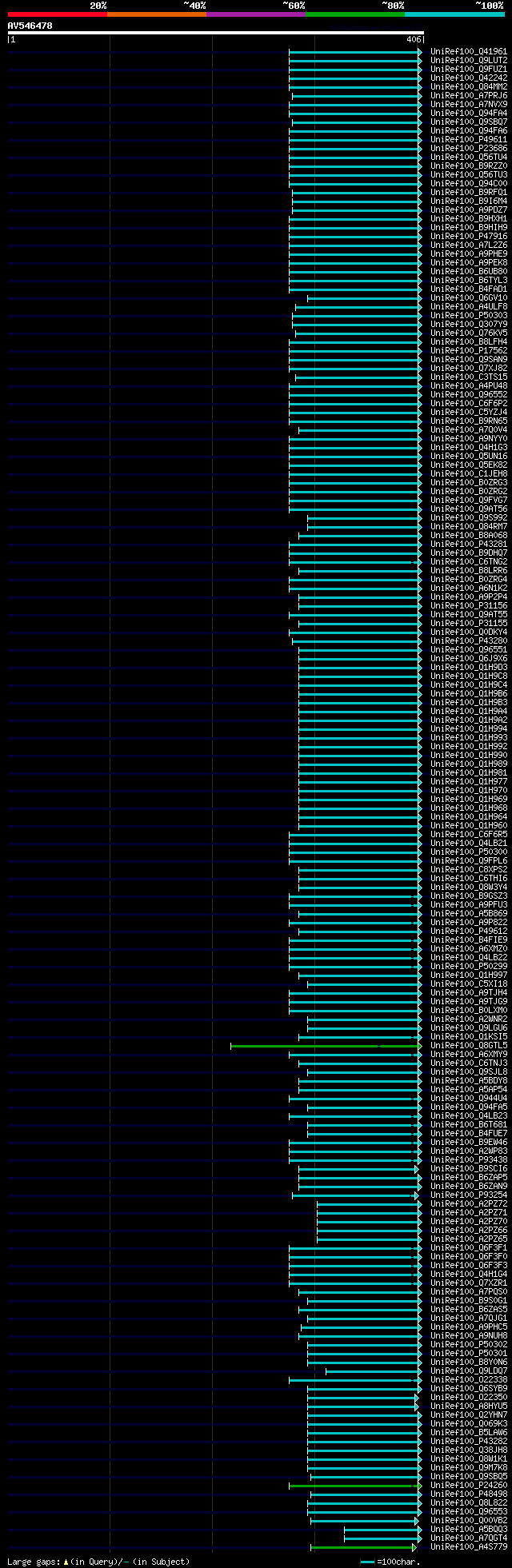Click the green ~80% identity legend bar
512x1568 pixels.
coord(355,14)
